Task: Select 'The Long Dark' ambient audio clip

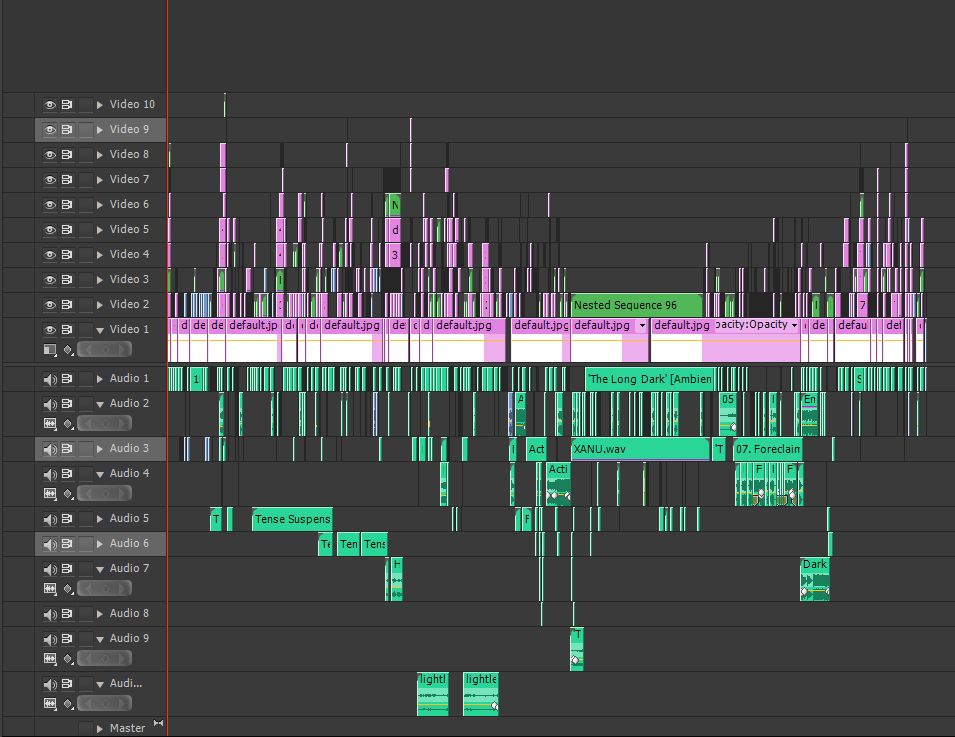Action: pyautogui.click(x=649, y=379)
